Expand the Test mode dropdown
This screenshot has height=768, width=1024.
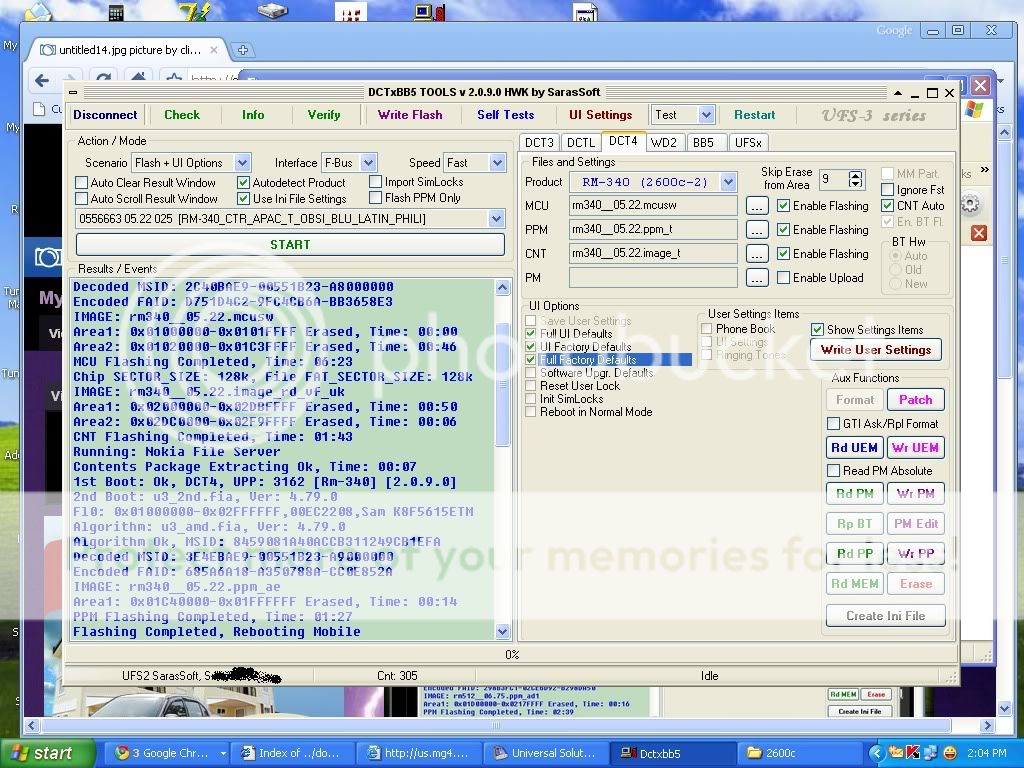pos(706,115)
